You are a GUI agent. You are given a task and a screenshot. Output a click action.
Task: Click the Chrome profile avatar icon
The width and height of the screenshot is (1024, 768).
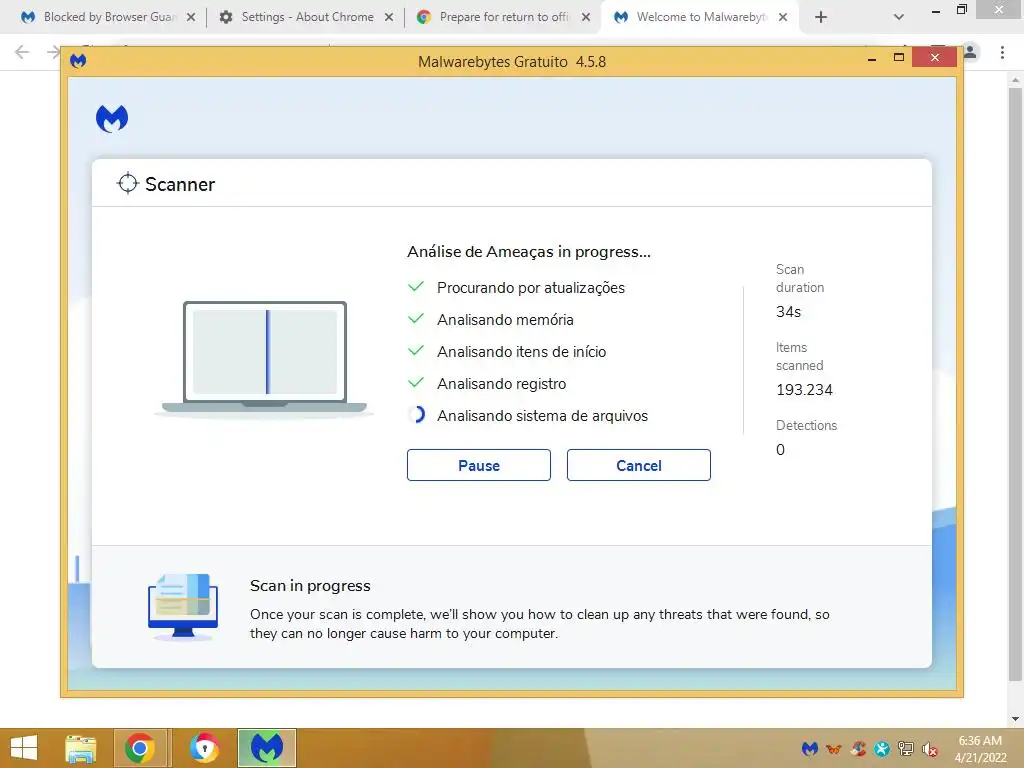pyautogui.click(x=970, y=52)
